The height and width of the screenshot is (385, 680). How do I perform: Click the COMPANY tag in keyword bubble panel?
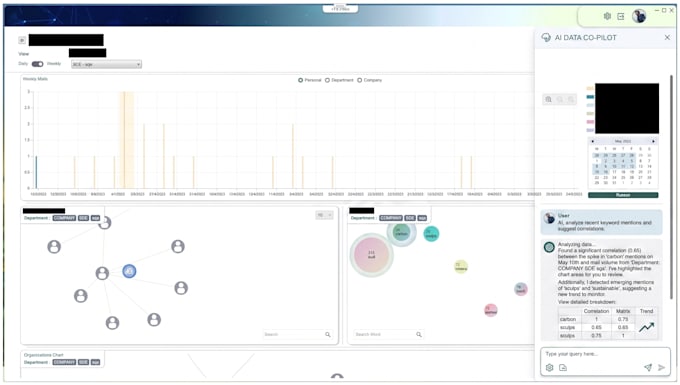[x=391, y=218]
